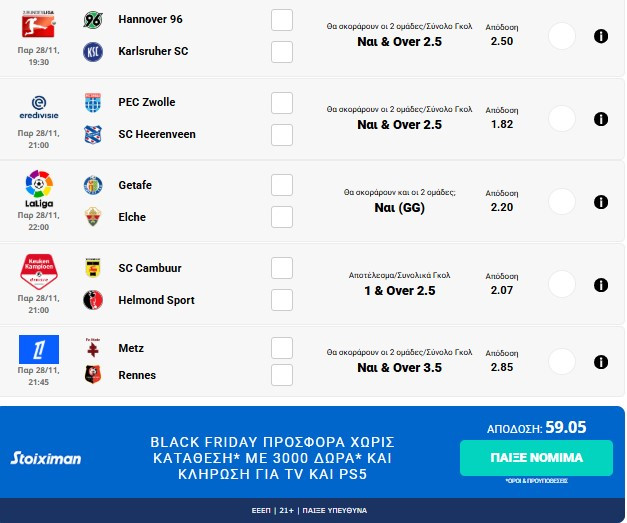627x523 pixels.
Task: Click info icon for Metz vs Rennes
Action: coord(601,361)
